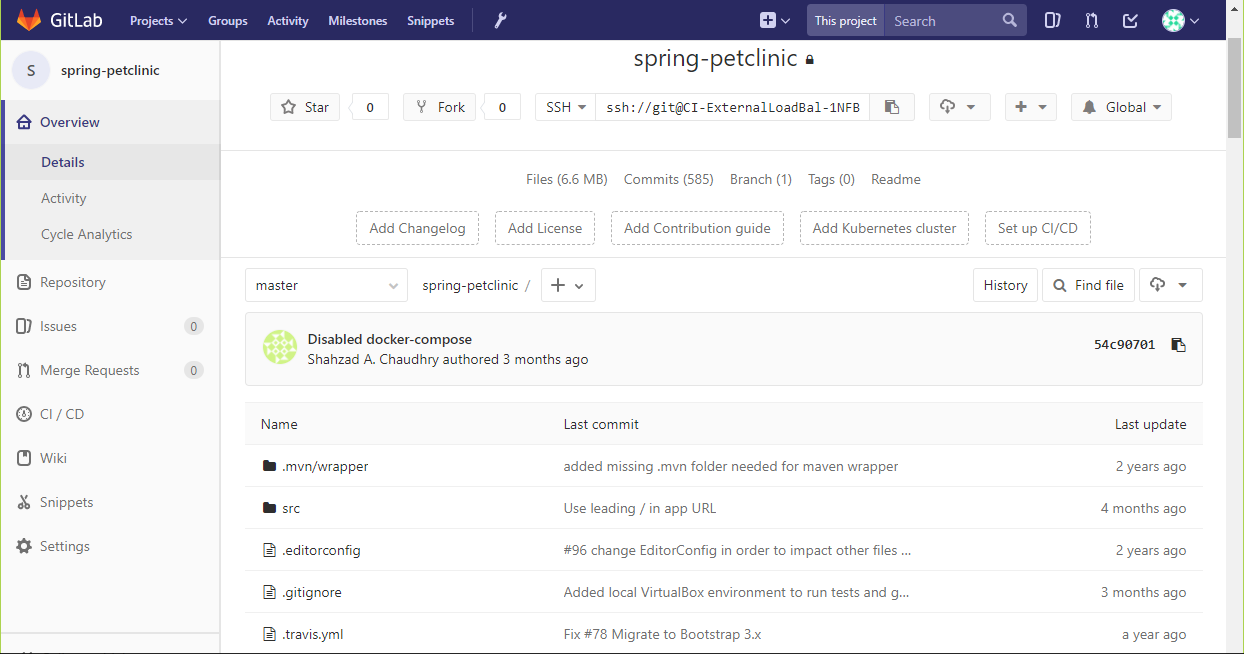Open the Disabled docker-compose commit
The width and height of the screenshot is (1244, 654).
point(389,339)
